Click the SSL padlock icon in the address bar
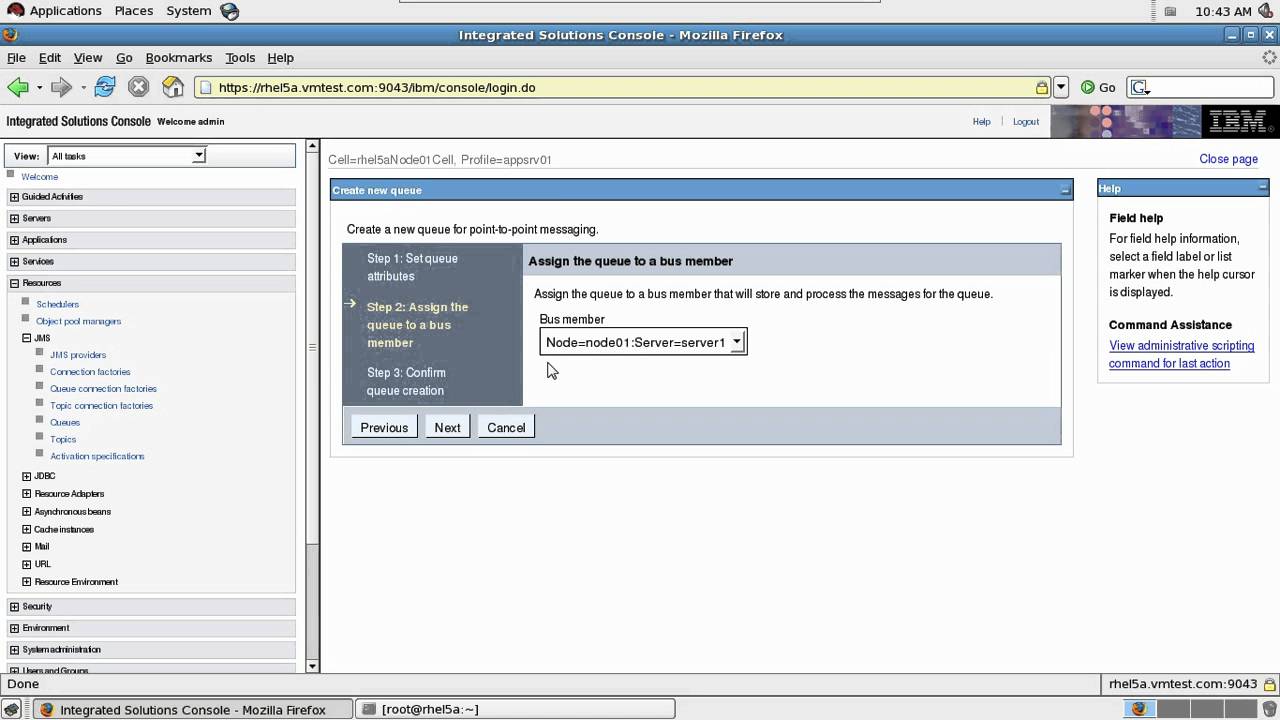The height and width of the screenshot is (720, 1280). tap(1041, 87)
